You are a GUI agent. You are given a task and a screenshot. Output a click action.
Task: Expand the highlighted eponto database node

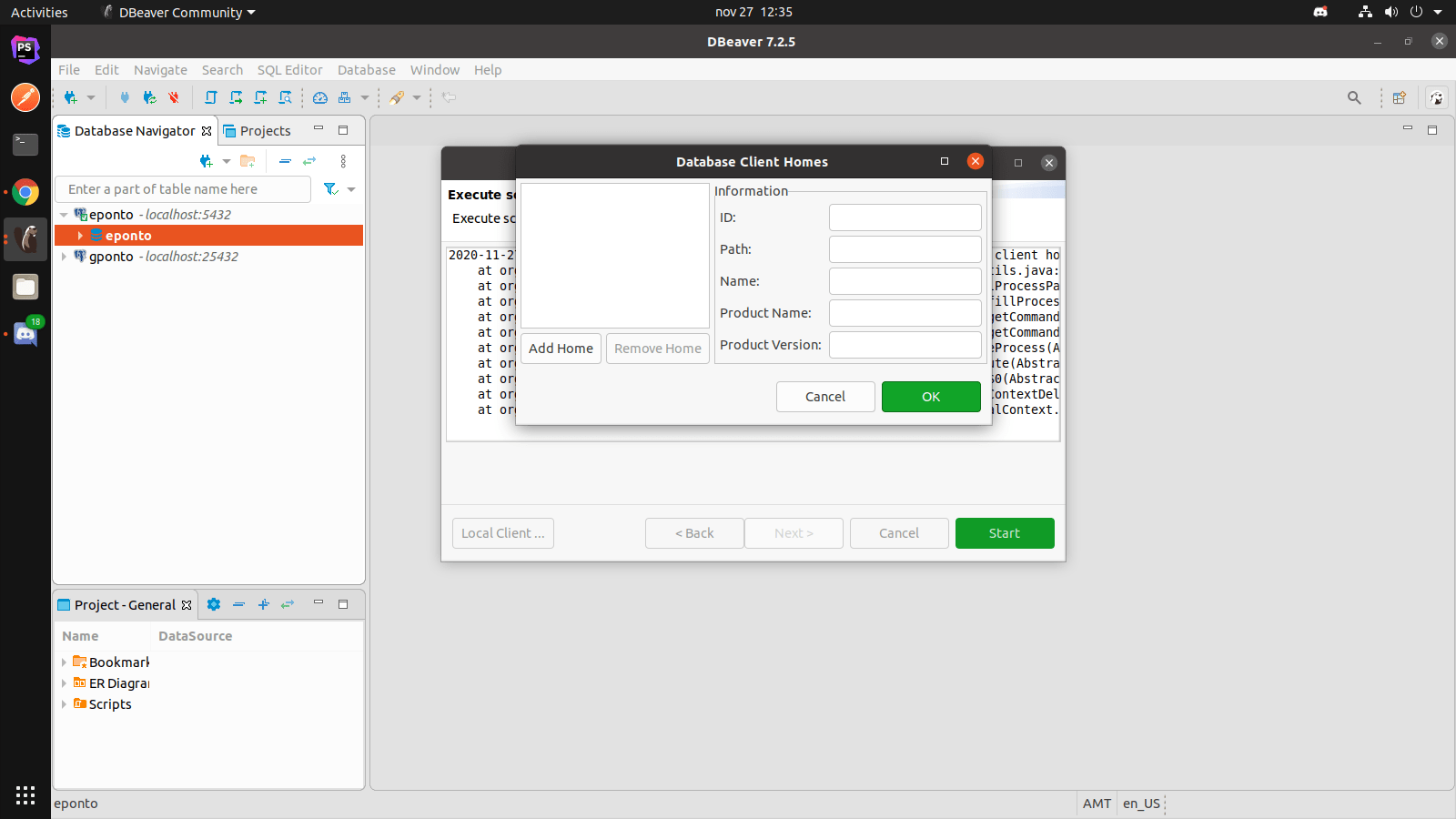point(80,236)
